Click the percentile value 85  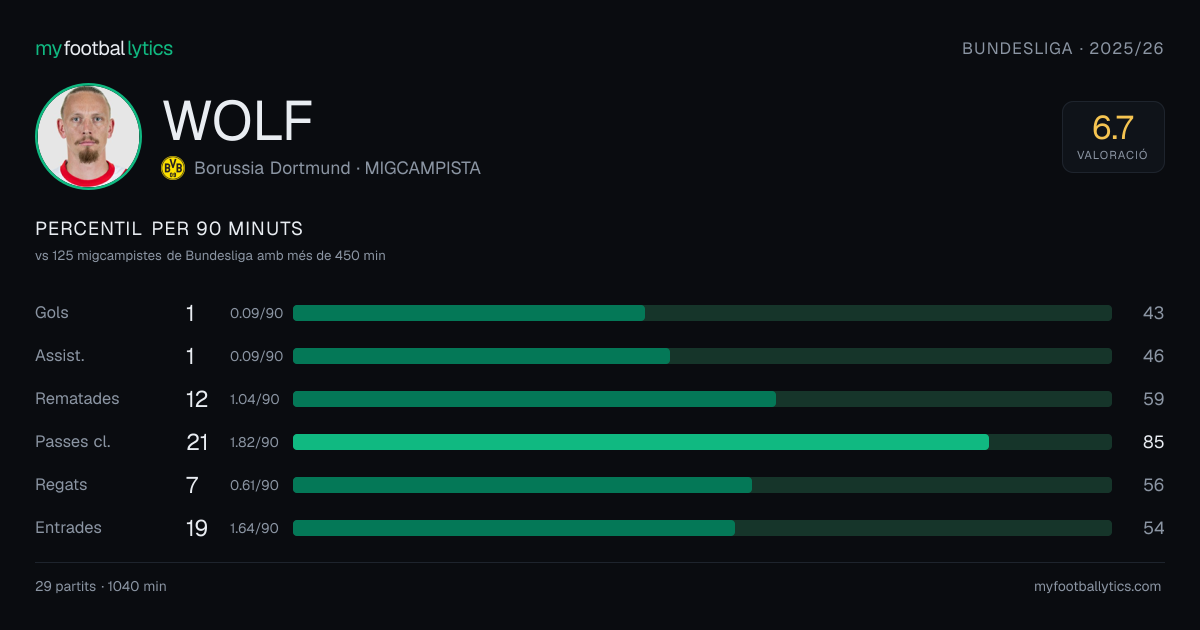(x=1153, y=442)
